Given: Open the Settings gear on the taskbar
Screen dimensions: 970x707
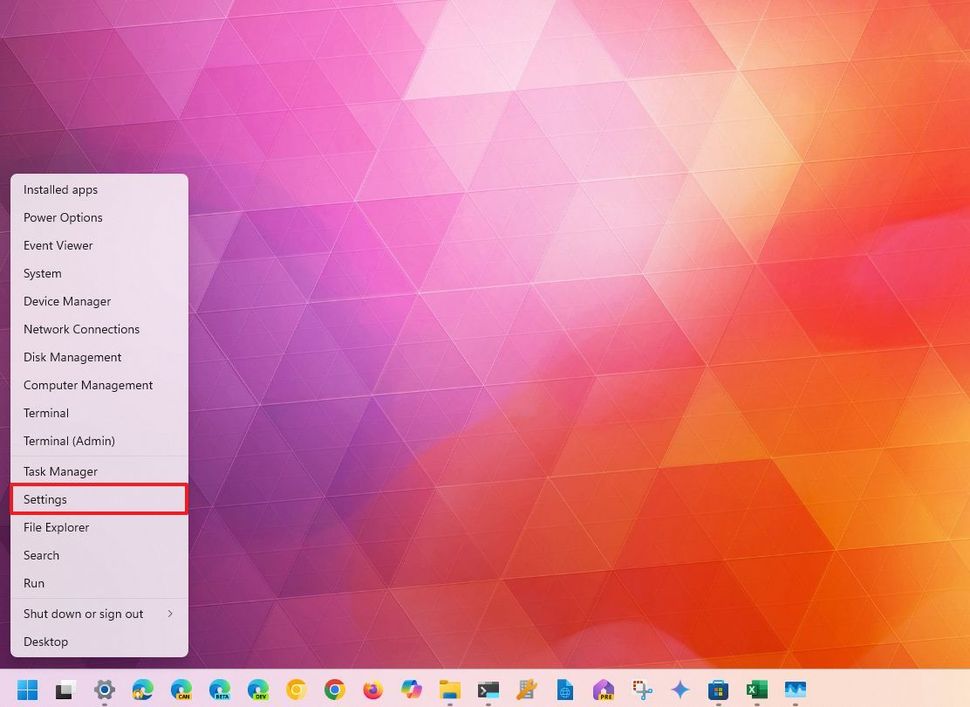Looking at the screenshot, I should pos(104,690).
